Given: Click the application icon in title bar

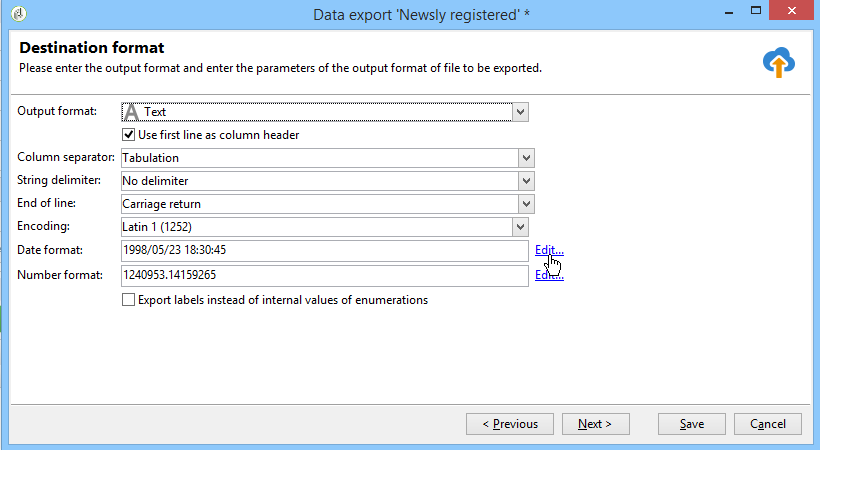Looking at the screenshot, I should coord(19,14).
